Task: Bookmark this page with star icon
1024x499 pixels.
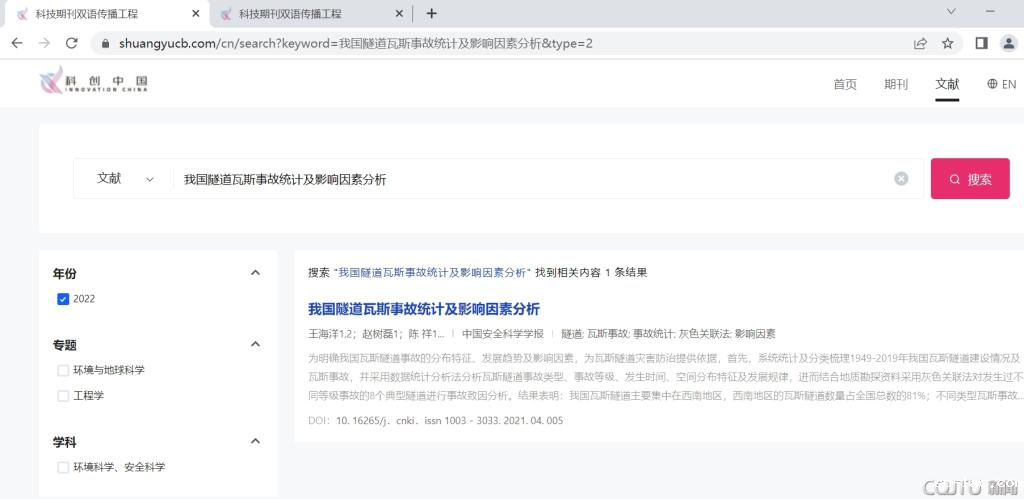Action: [947, 43]
